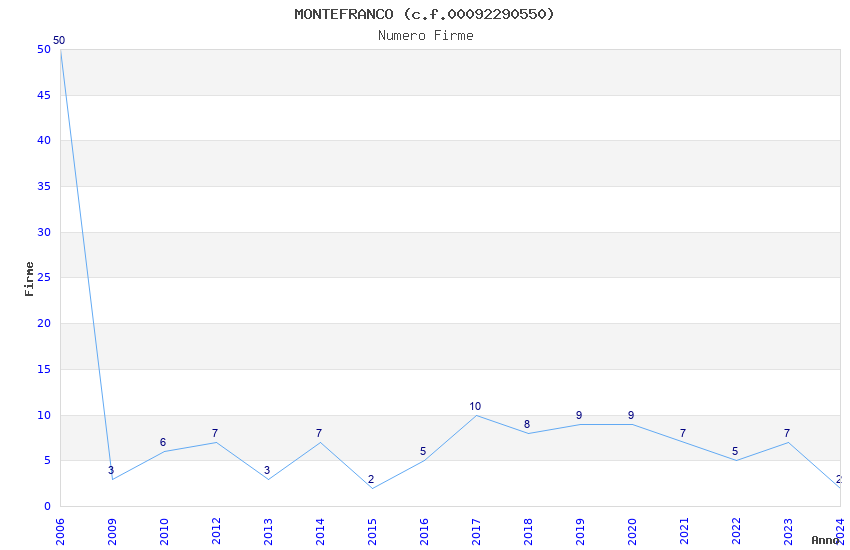Select the 2013 year label on x-axis
Viewport: 850px width, 550px height.
tap(268, 532)
